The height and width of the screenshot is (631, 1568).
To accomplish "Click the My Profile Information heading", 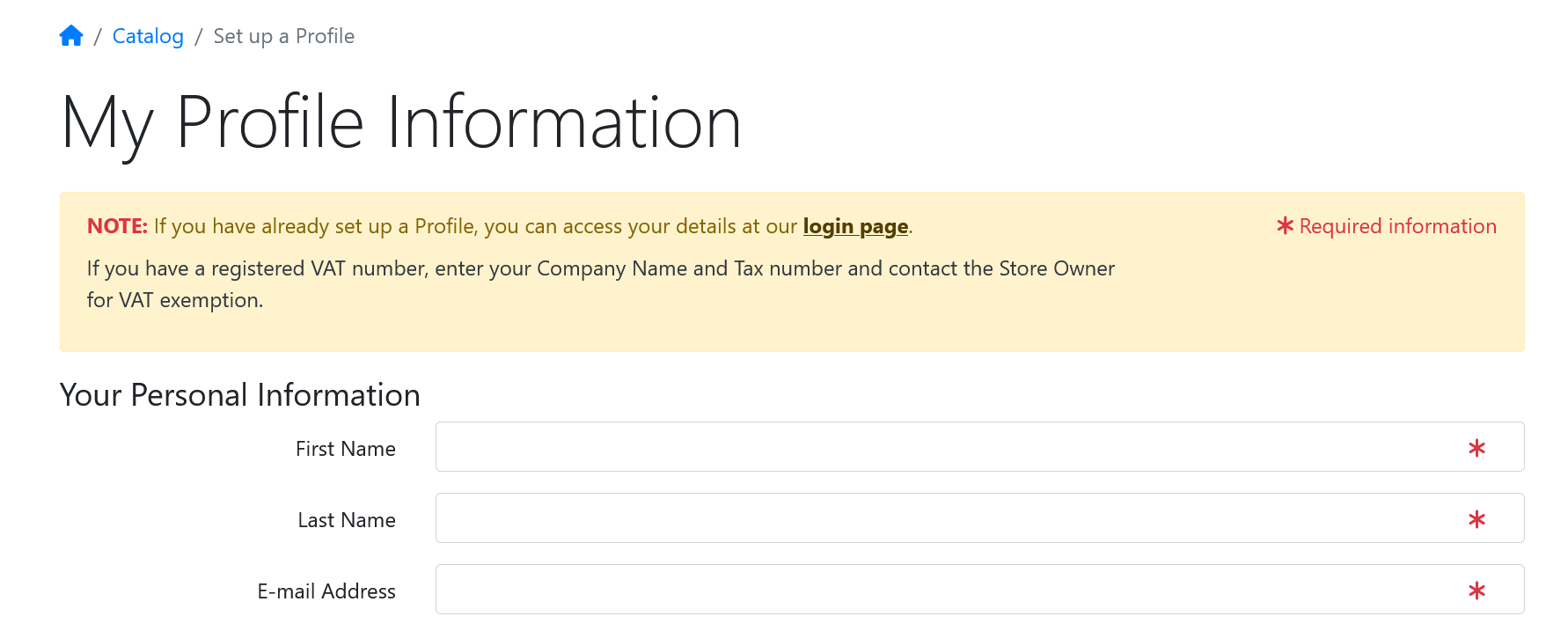I will 401,123.
